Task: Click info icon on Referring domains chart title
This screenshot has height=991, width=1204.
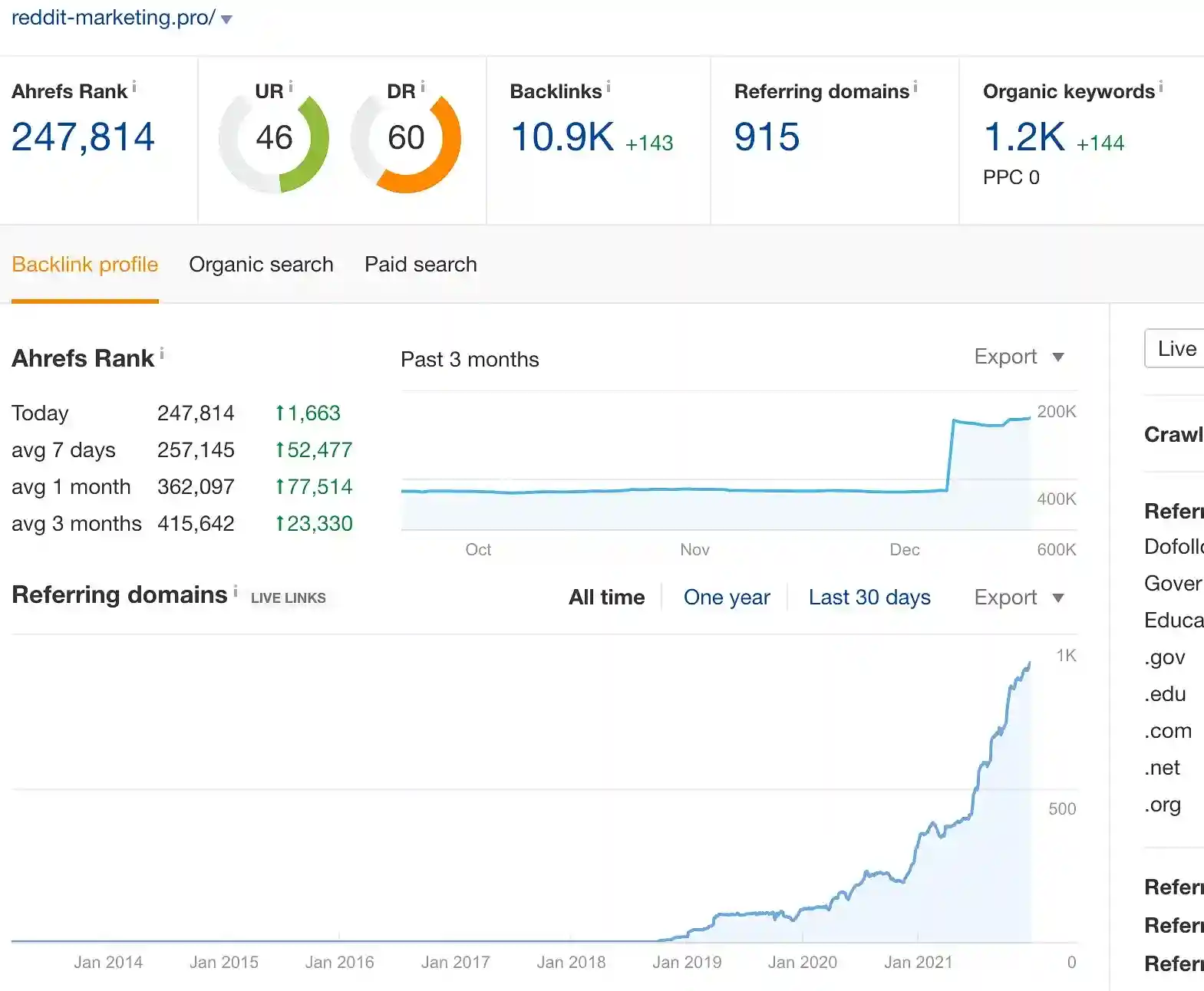Action: tap(235, 591)
